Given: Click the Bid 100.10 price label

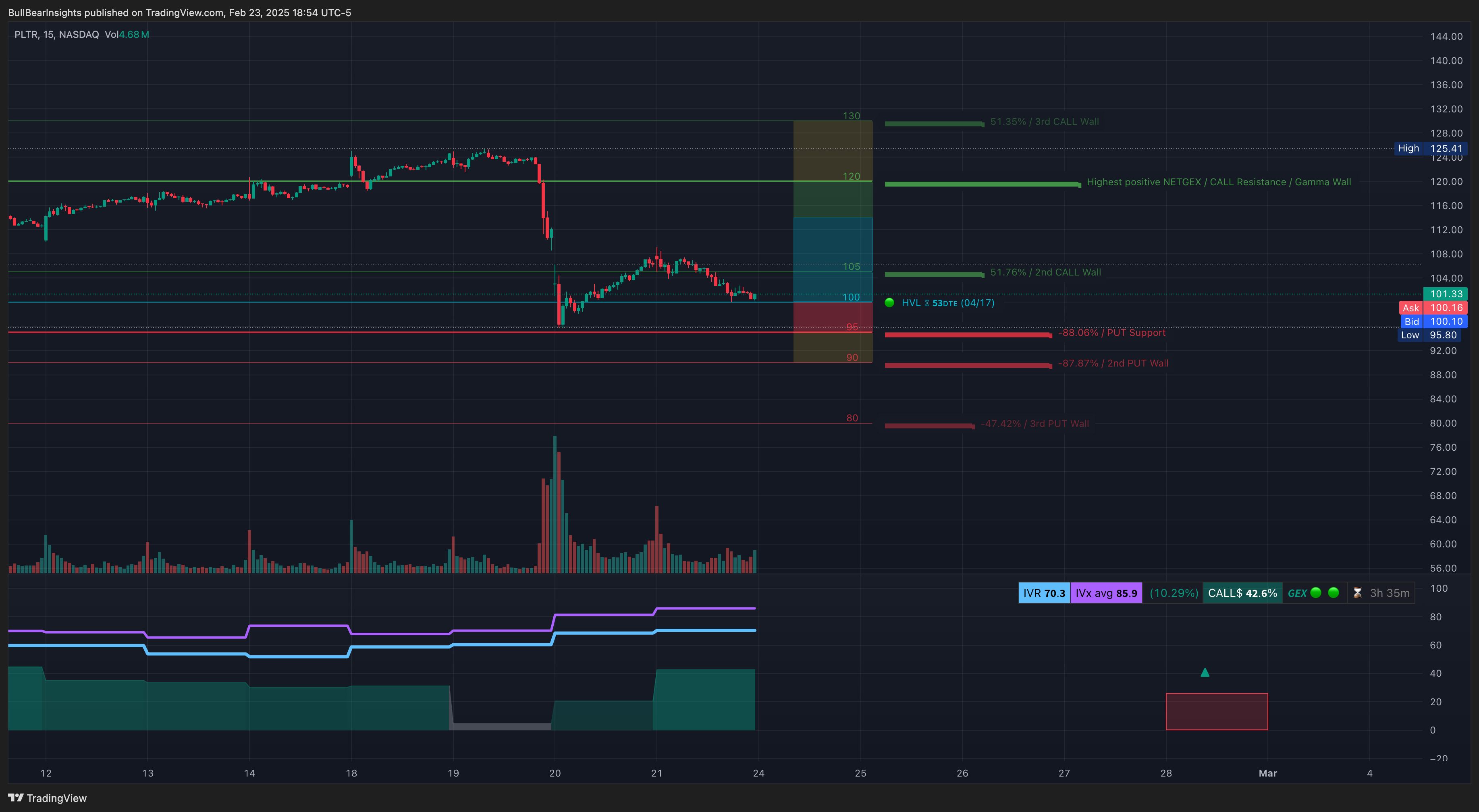Looking at the screenshot, I should (1434, 321).
